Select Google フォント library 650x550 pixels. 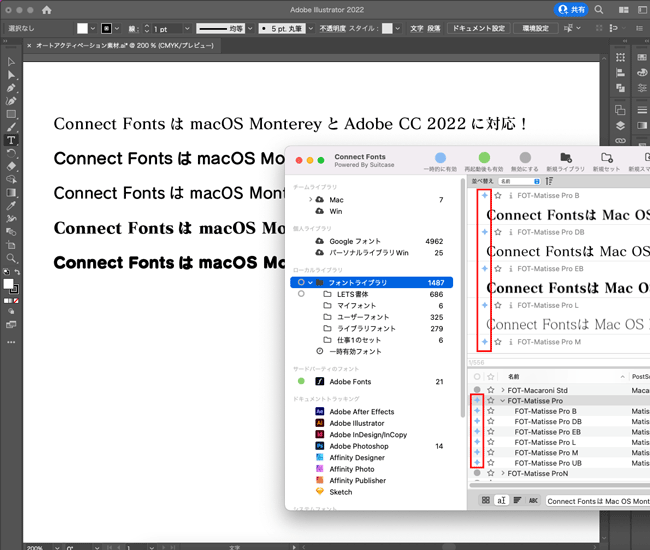tap(355, 241)
